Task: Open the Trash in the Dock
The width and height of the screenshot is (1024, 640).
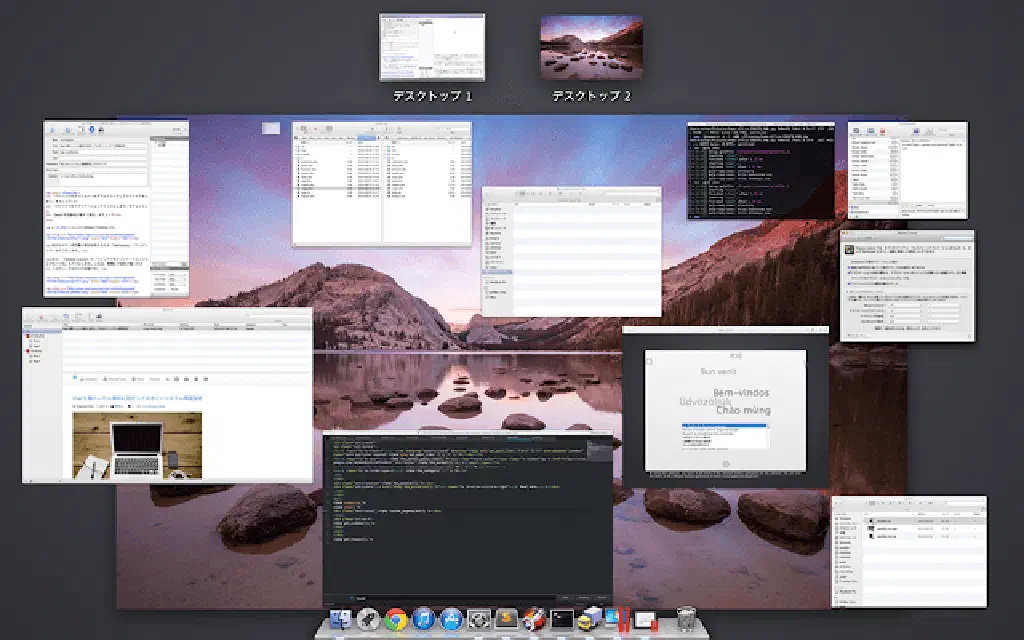Action: 686,621
